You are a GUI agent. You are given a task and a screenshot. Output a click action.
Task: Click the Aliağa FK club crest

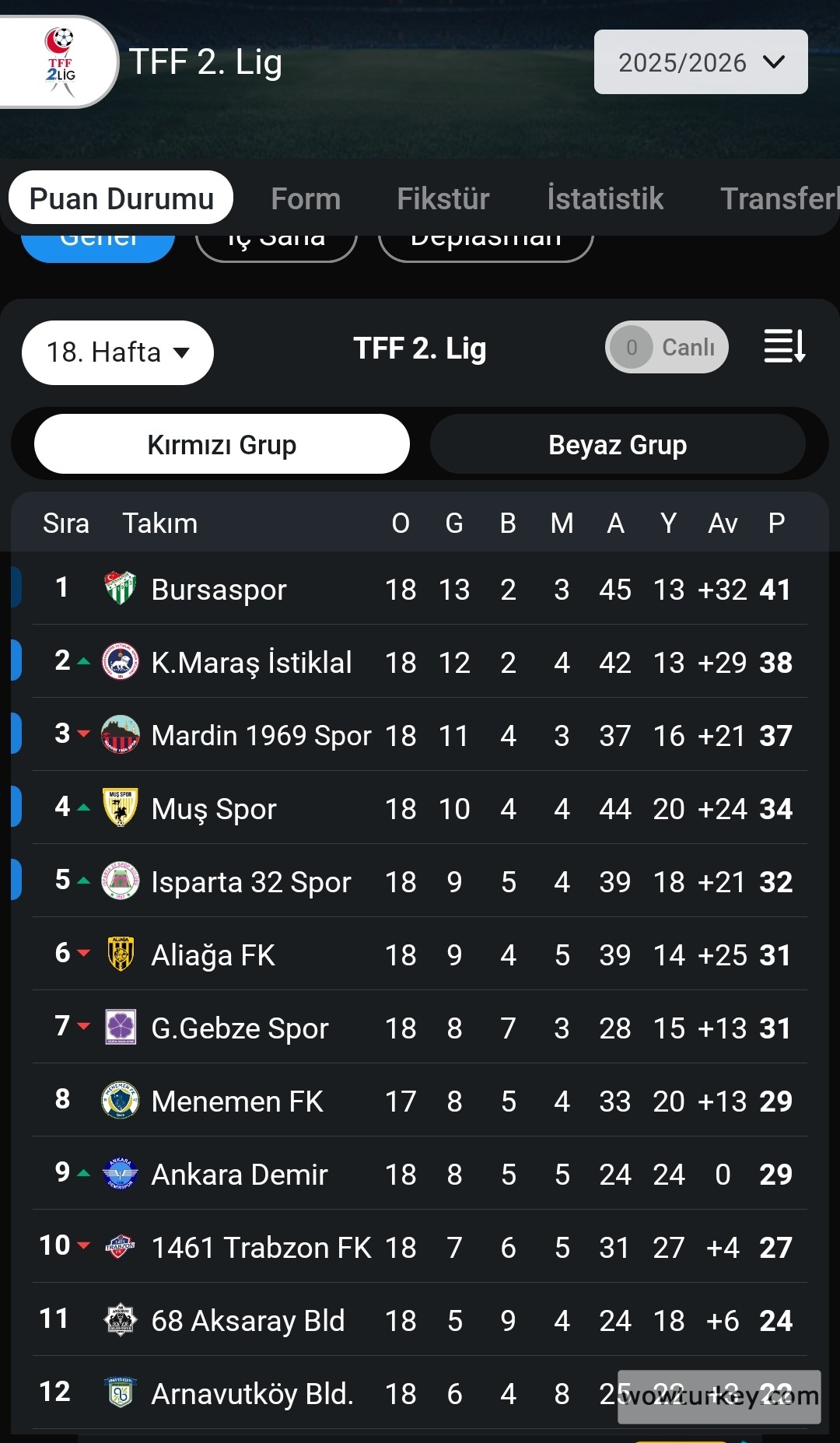[x=121, y=954]
